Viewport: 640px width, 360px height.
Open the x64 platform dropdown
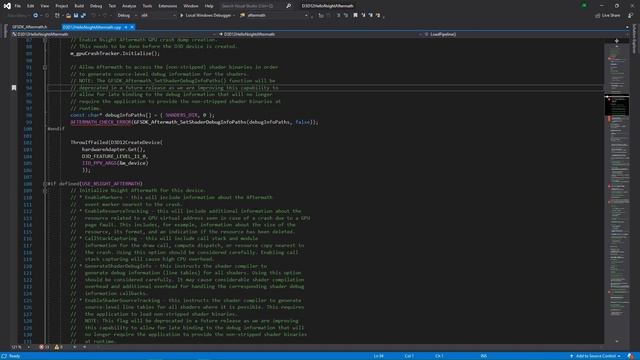pyautogui.click(x=158, y=16)
